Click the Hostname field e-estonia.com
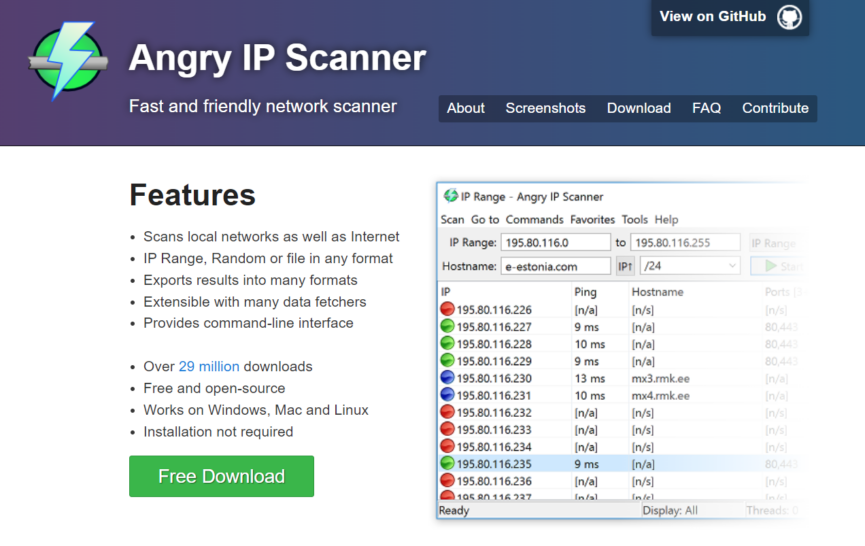Screen dimensions: 865x546 coord(556,266)
